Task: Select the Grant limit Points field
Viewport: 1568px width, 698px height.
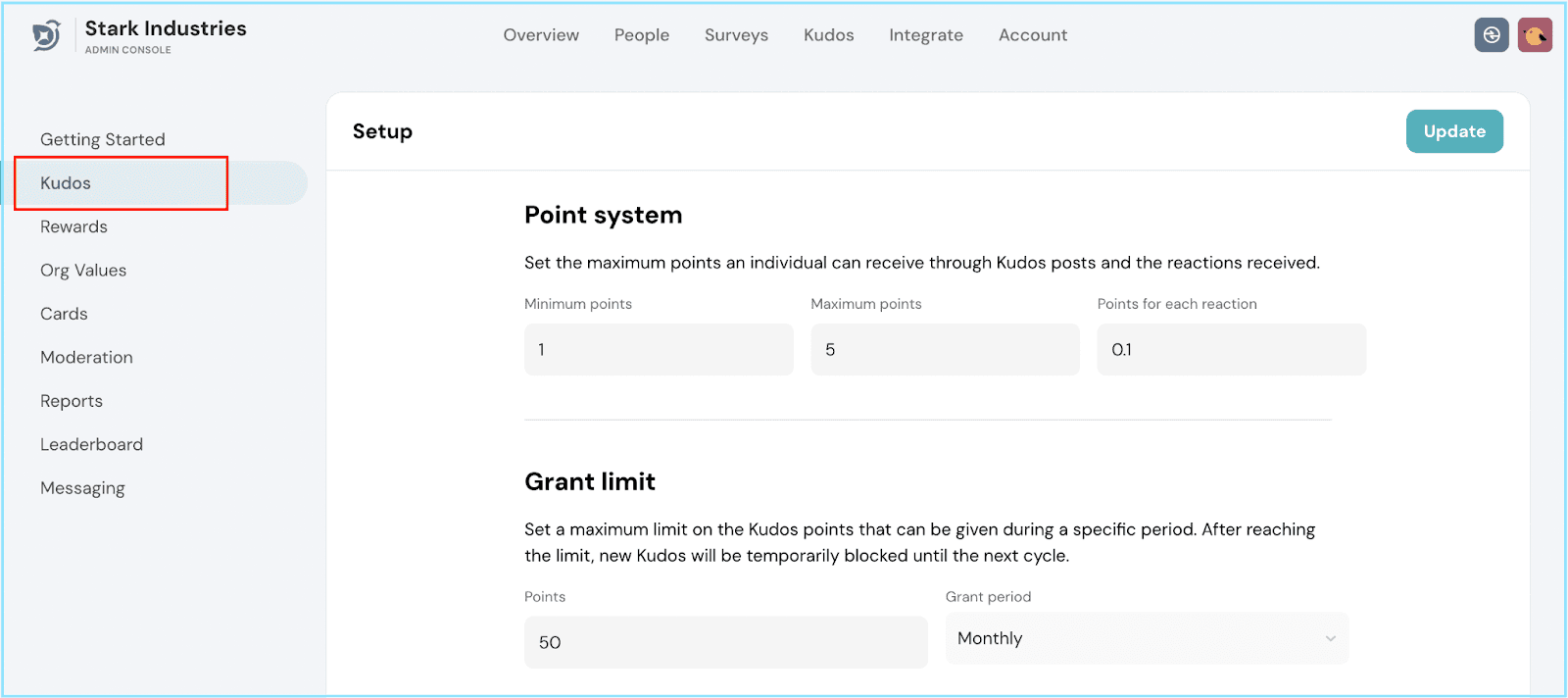Action: pyautogui.click(x=725, y=642)
